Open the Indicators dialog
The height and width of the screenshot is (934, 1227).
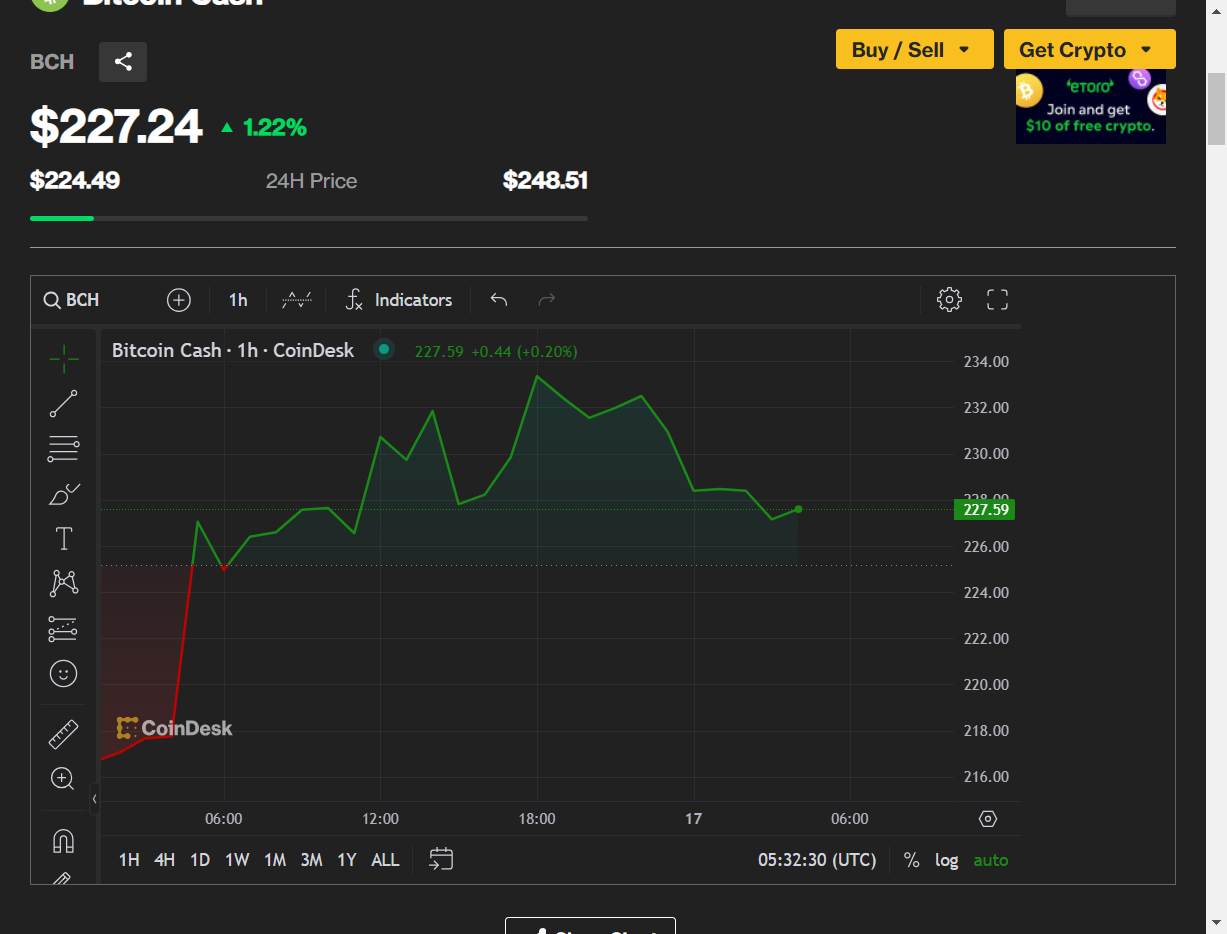coord(399,299)
